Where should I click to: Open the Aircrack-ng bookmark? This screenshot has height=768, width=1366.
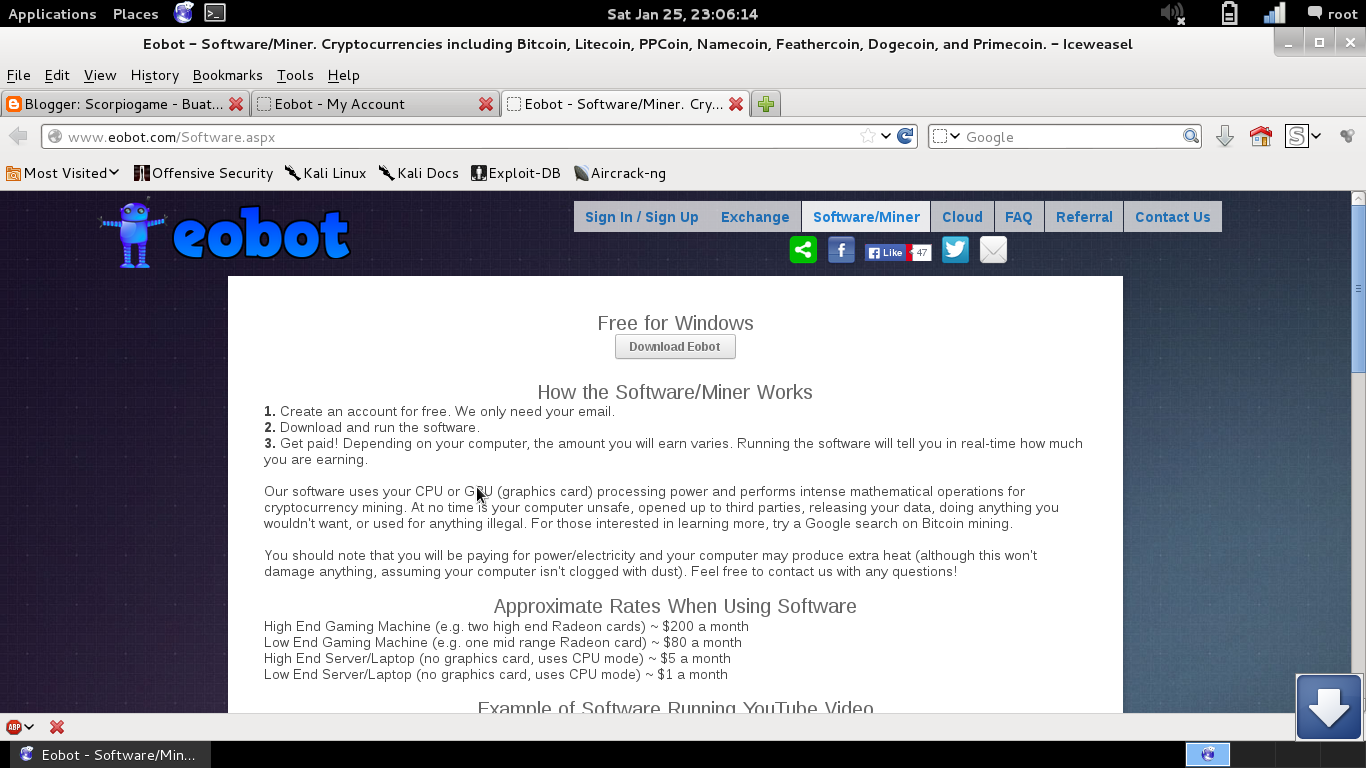[x=620, y=173]
